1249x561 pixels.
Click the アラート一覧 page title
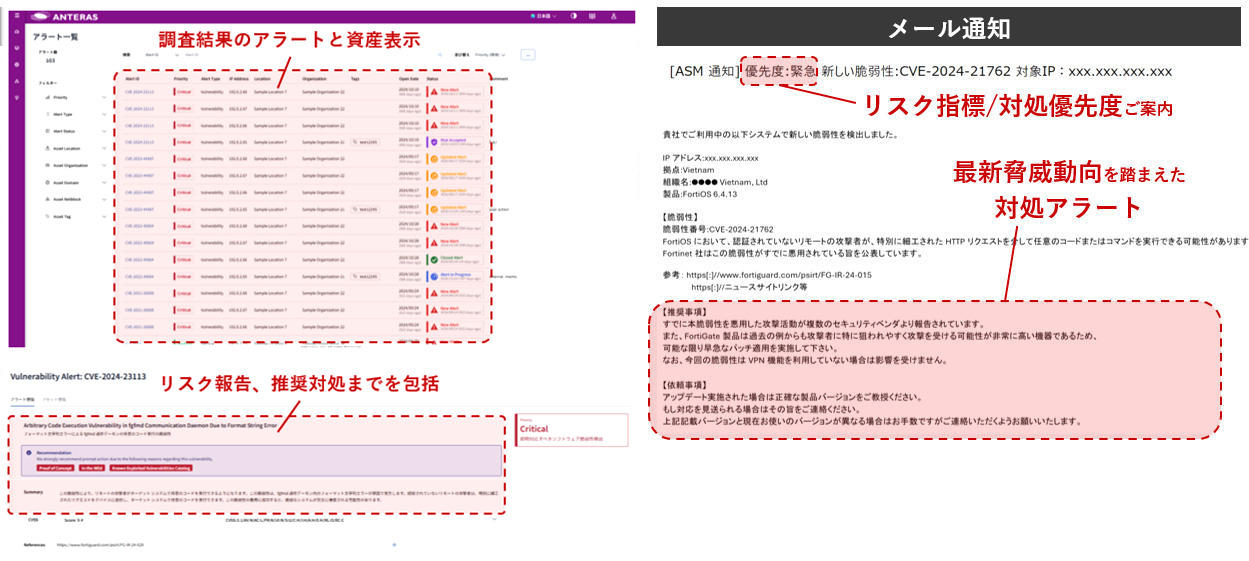[55, 36]
